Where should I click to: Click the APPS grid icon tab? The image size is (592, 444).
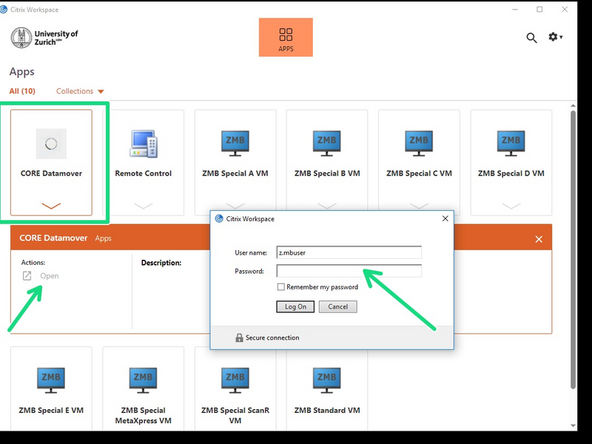click(286, 37)
